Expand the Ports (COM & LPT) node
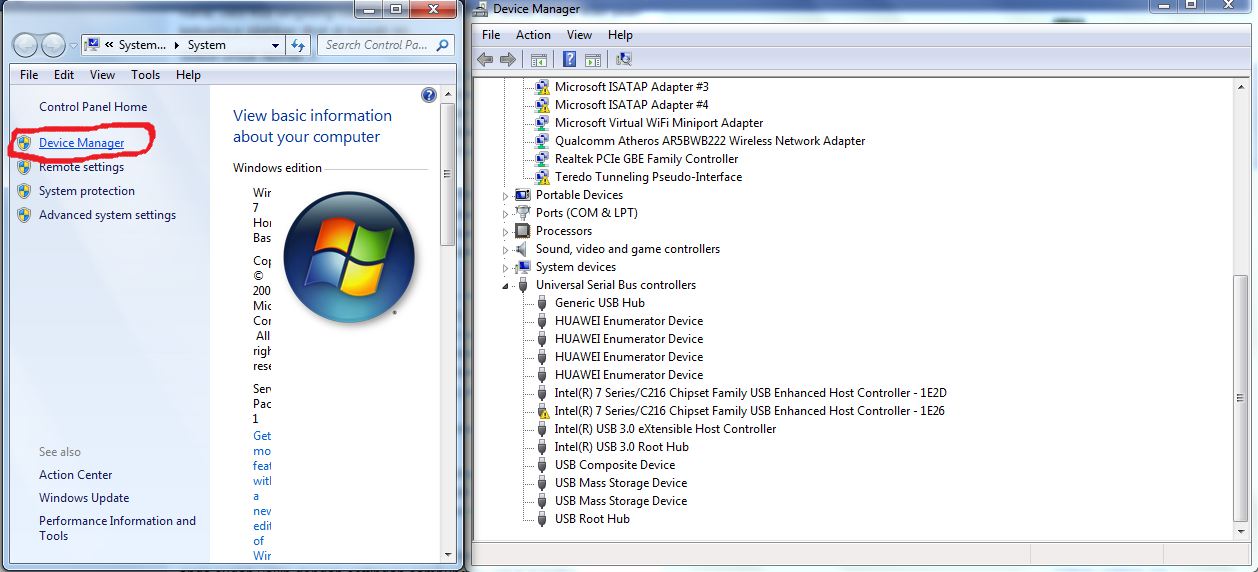The height and width of the screenshot is (572, 1258). 506,214
